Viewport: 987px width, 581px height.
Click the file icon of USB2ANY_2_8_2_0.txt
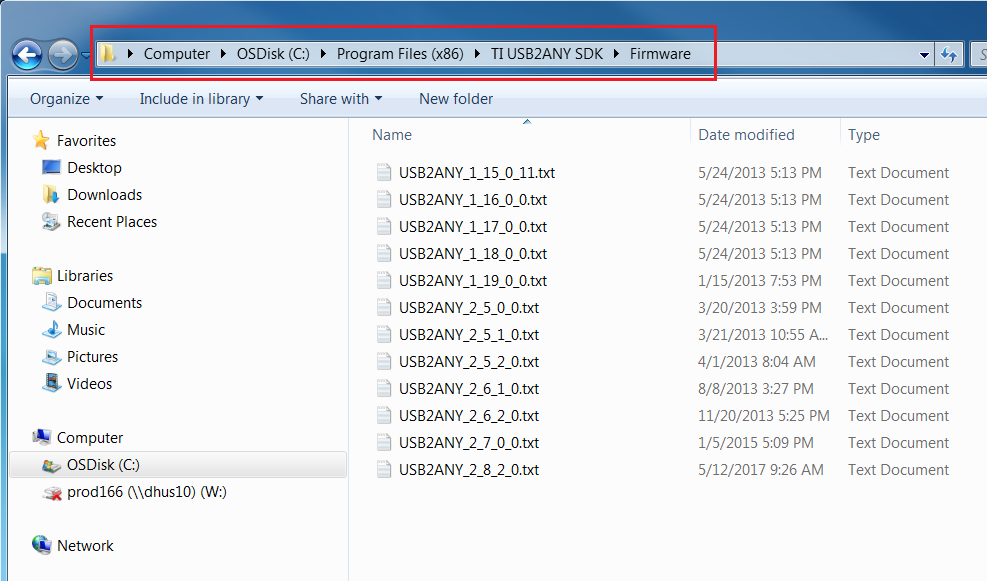384,470
